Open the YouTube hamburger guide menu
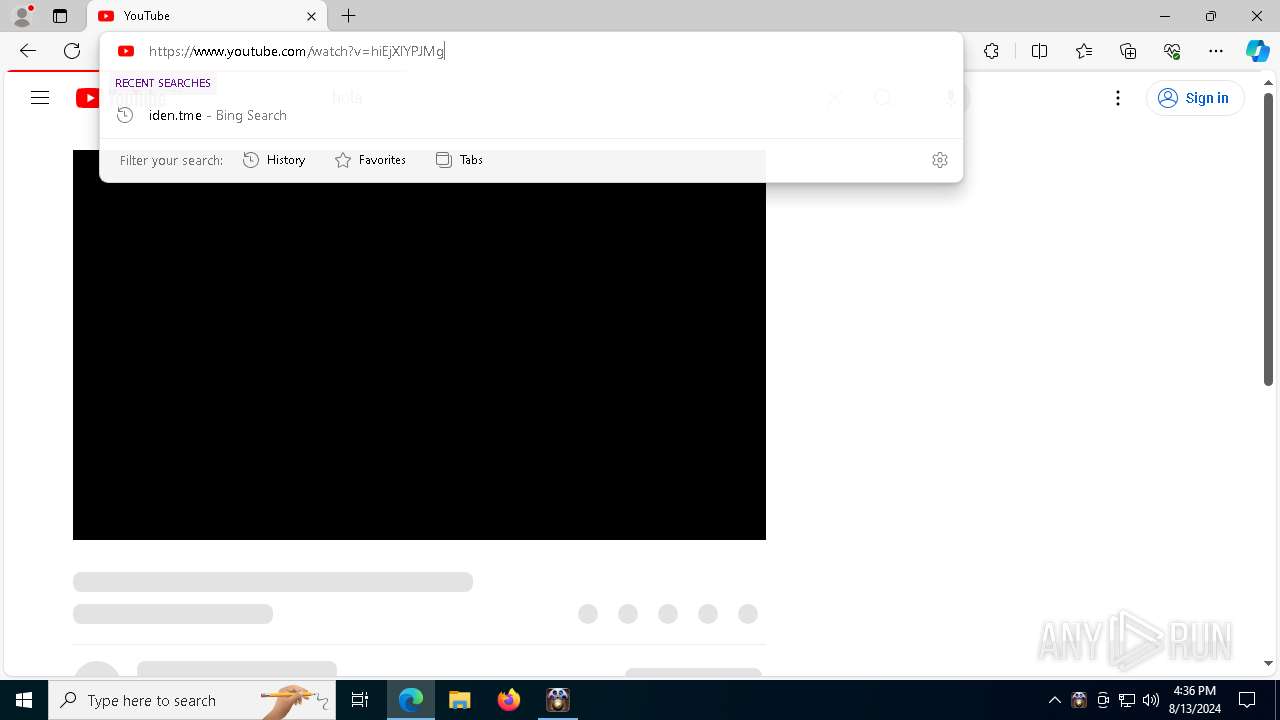 [x=40, y=98]
